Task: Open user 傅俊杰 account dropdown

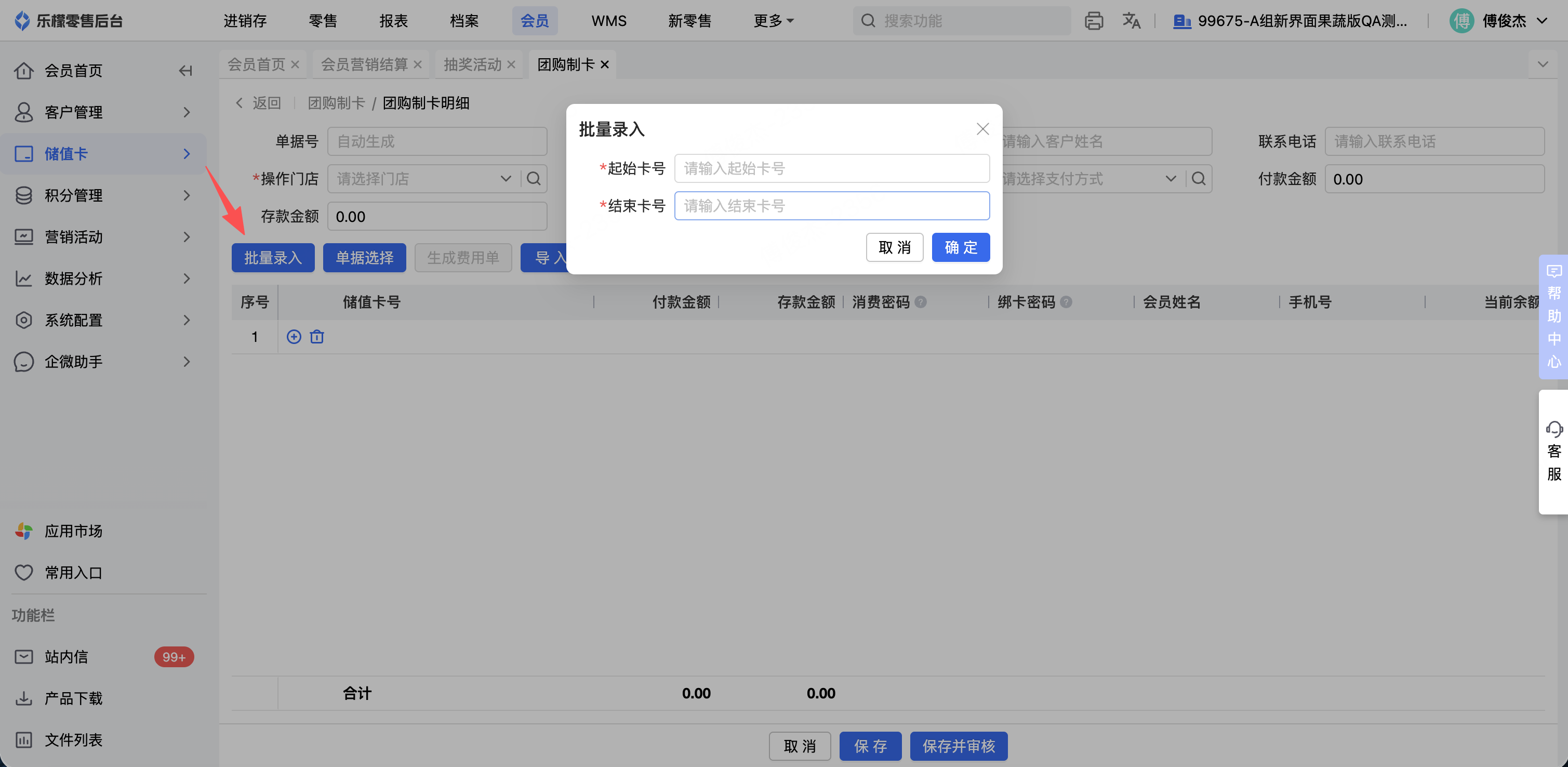Action: tap(1504, 21)
